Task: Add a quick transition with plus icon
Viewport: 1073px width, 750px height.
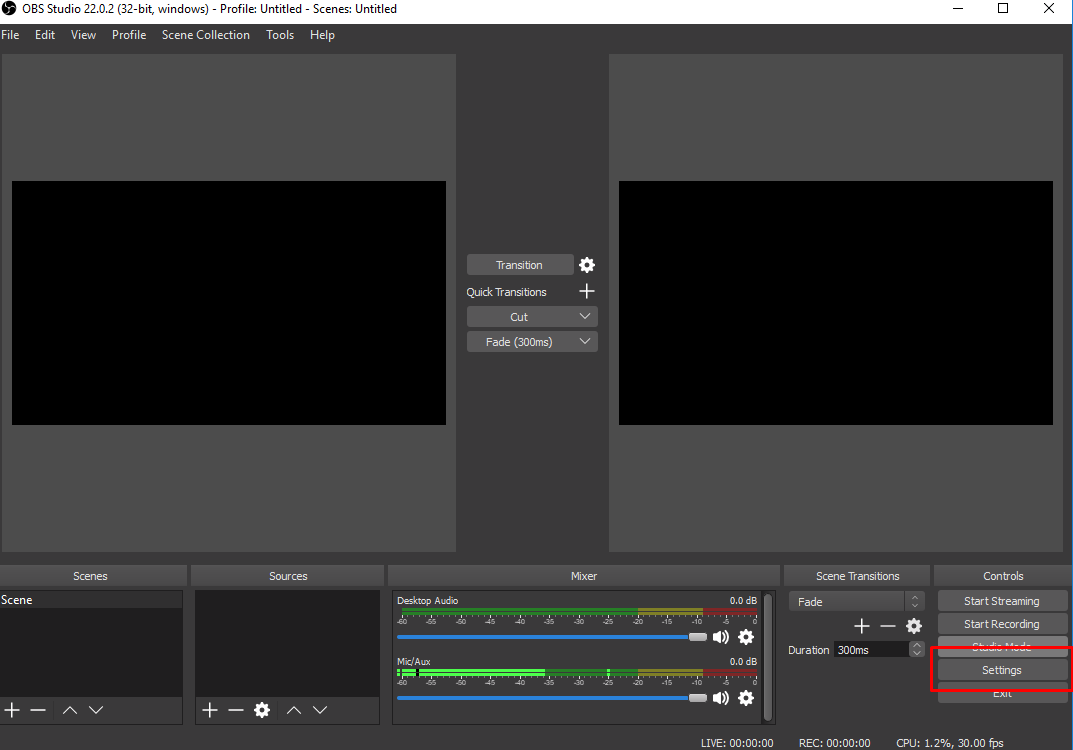Action: click(x=586, y=292)
